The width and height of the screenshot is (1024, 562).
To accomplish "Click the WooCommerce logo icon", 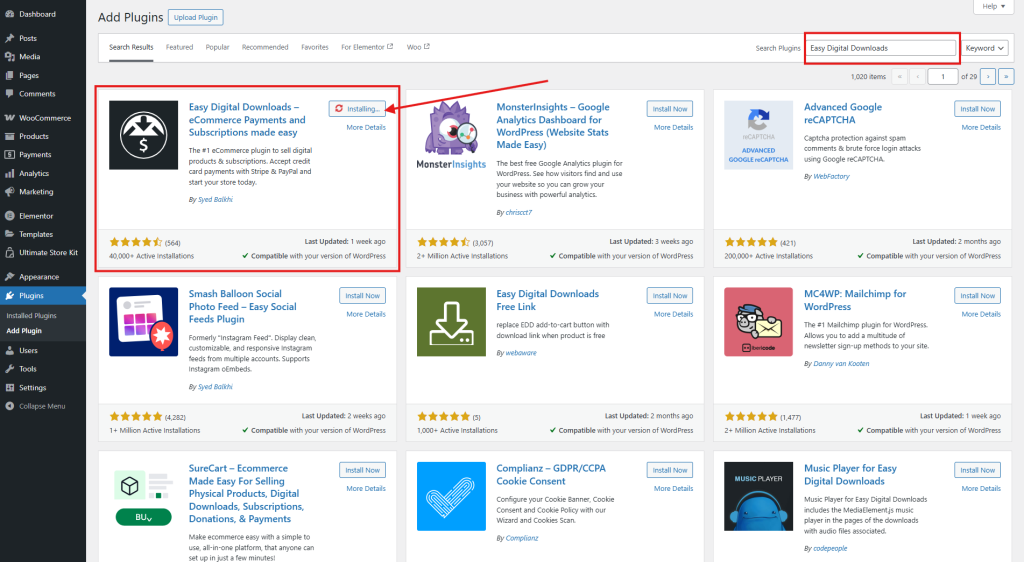I will (x=9, y=118).
